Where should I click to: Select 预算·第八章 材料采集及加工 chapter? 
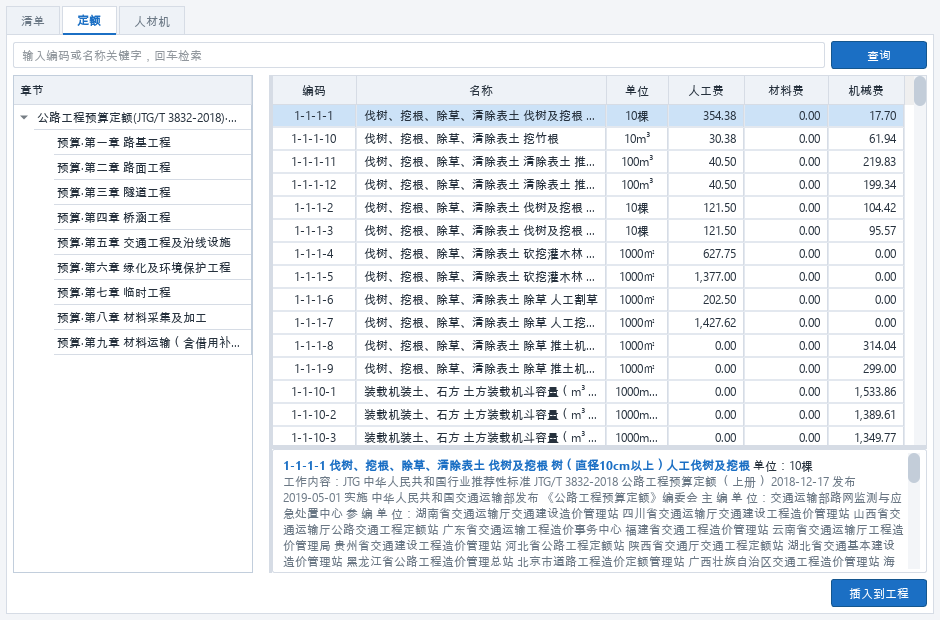click(132, 318)
